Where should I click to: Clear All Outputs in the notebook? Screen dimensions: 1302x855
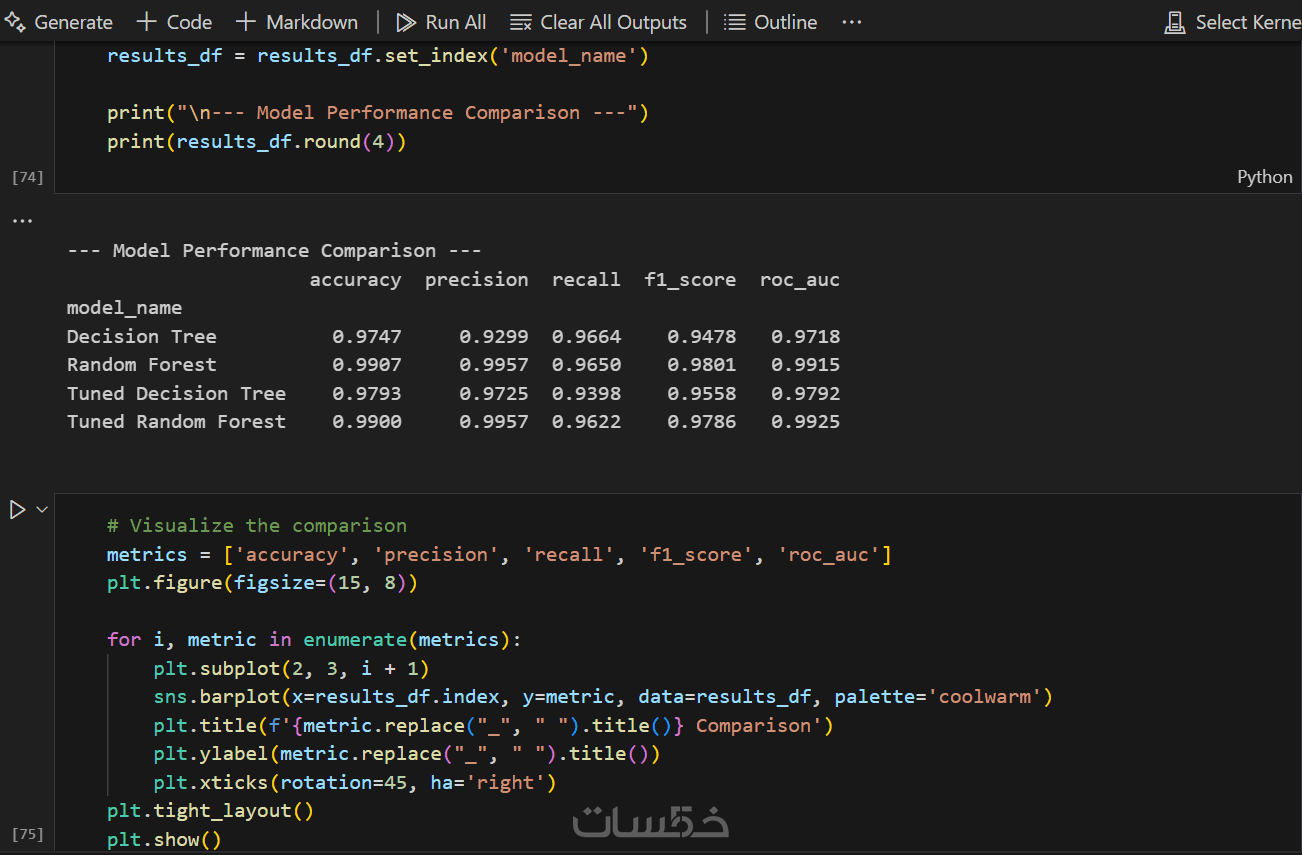click(598, 22)
